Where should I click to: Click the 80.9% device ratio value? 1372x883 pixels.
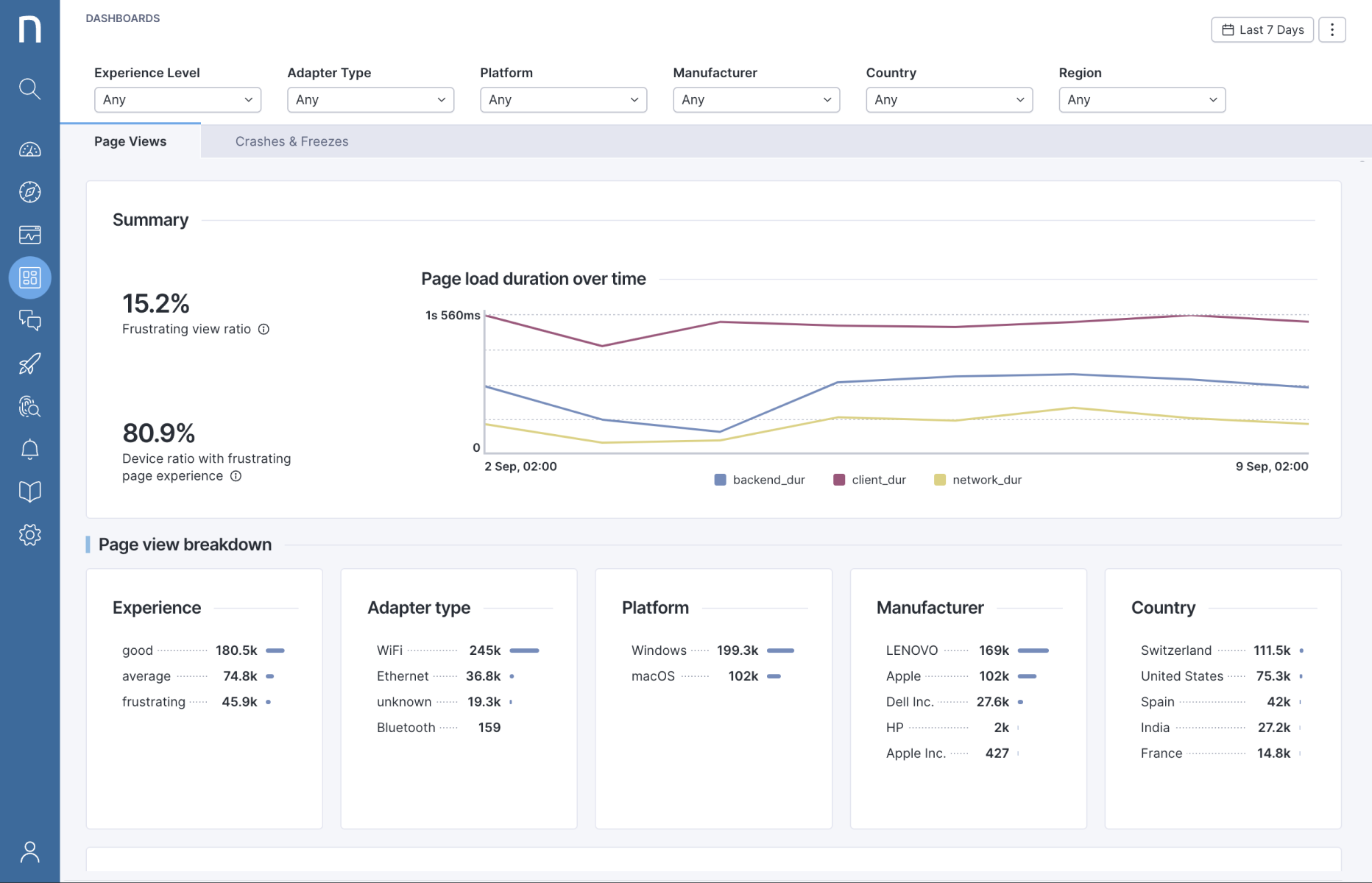[x=159, y=433]
